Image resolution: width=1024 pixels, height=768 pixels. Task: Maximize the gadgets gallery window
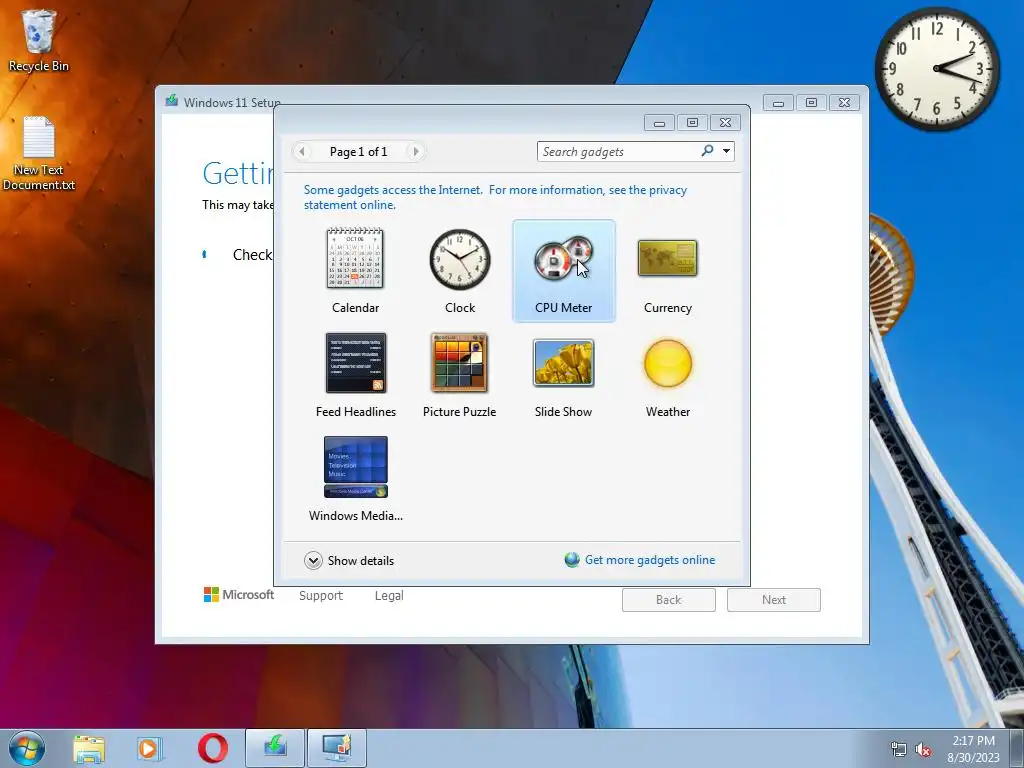click(692, 122)
